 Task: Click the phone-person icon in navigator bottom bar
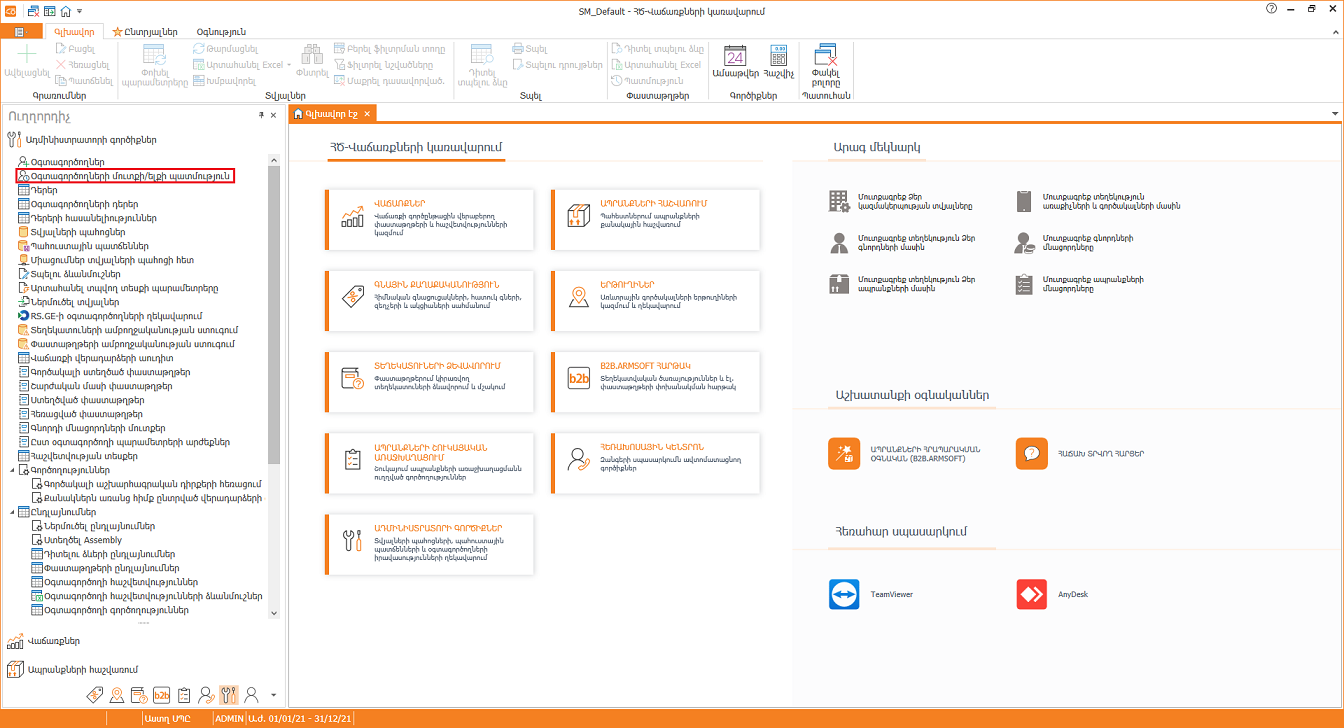pyautogui.click(x=206, y=694)
